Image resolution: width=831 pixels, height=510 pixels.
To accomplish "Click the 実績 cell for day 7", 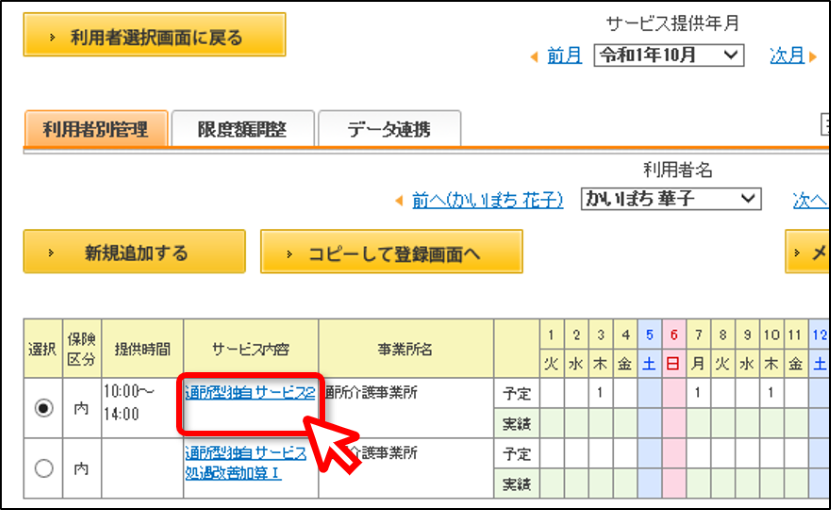I will [699, 423].
